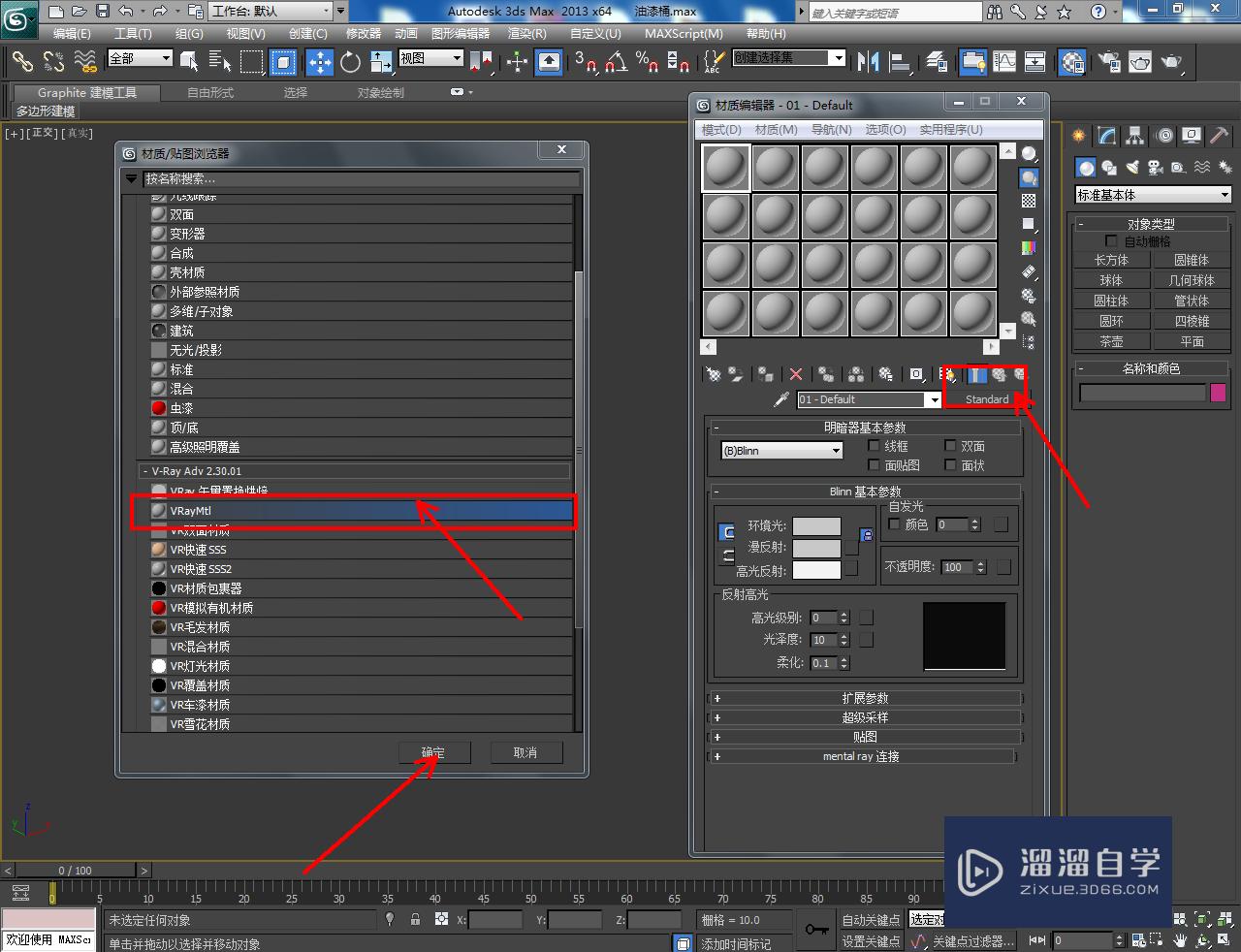Click the 漫反射 (Diffuse) color swatch
The image size is (1241, 952).
[817, 548]
